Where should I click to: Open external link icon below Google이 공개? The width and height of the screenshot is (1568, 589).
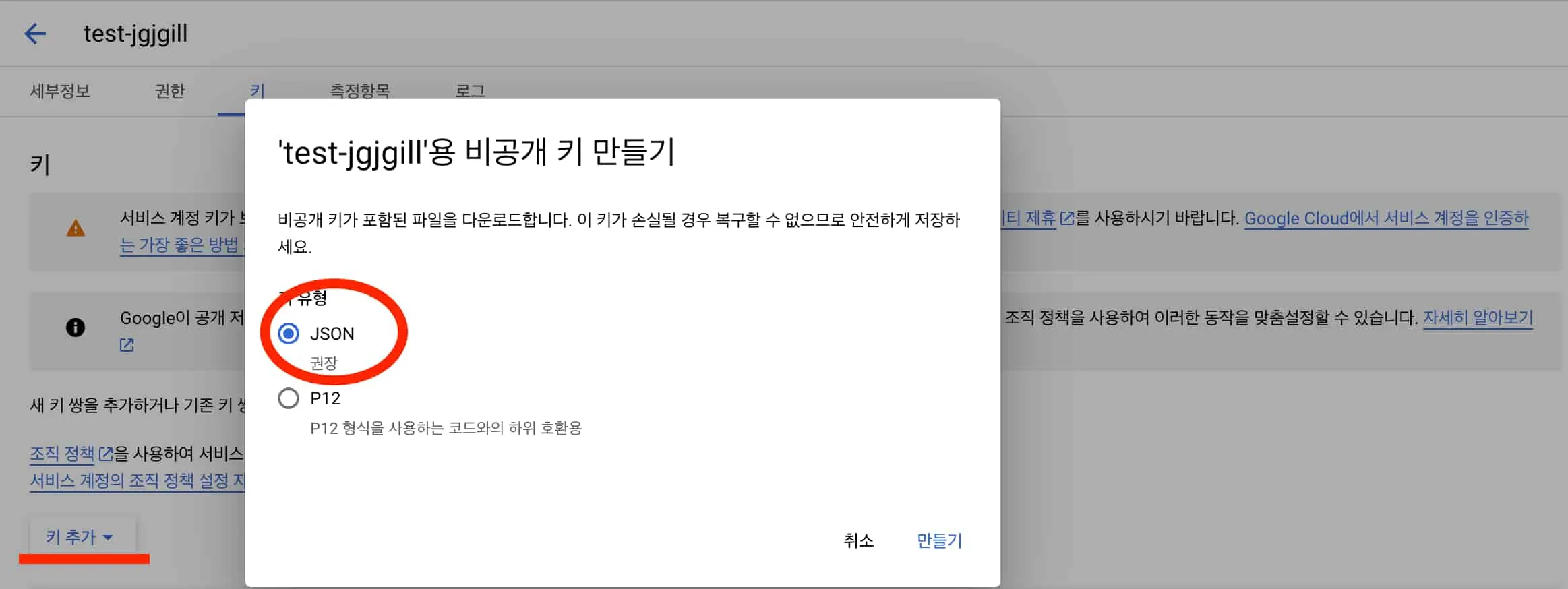[x=127, y=345]
